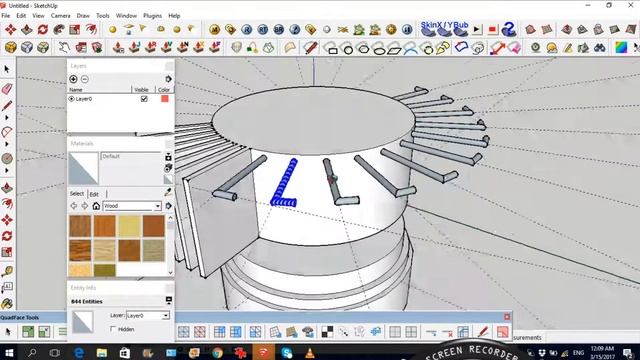Open the File menu
The width and height of the screenshot is (640, 360).
(x=6, y=16)
